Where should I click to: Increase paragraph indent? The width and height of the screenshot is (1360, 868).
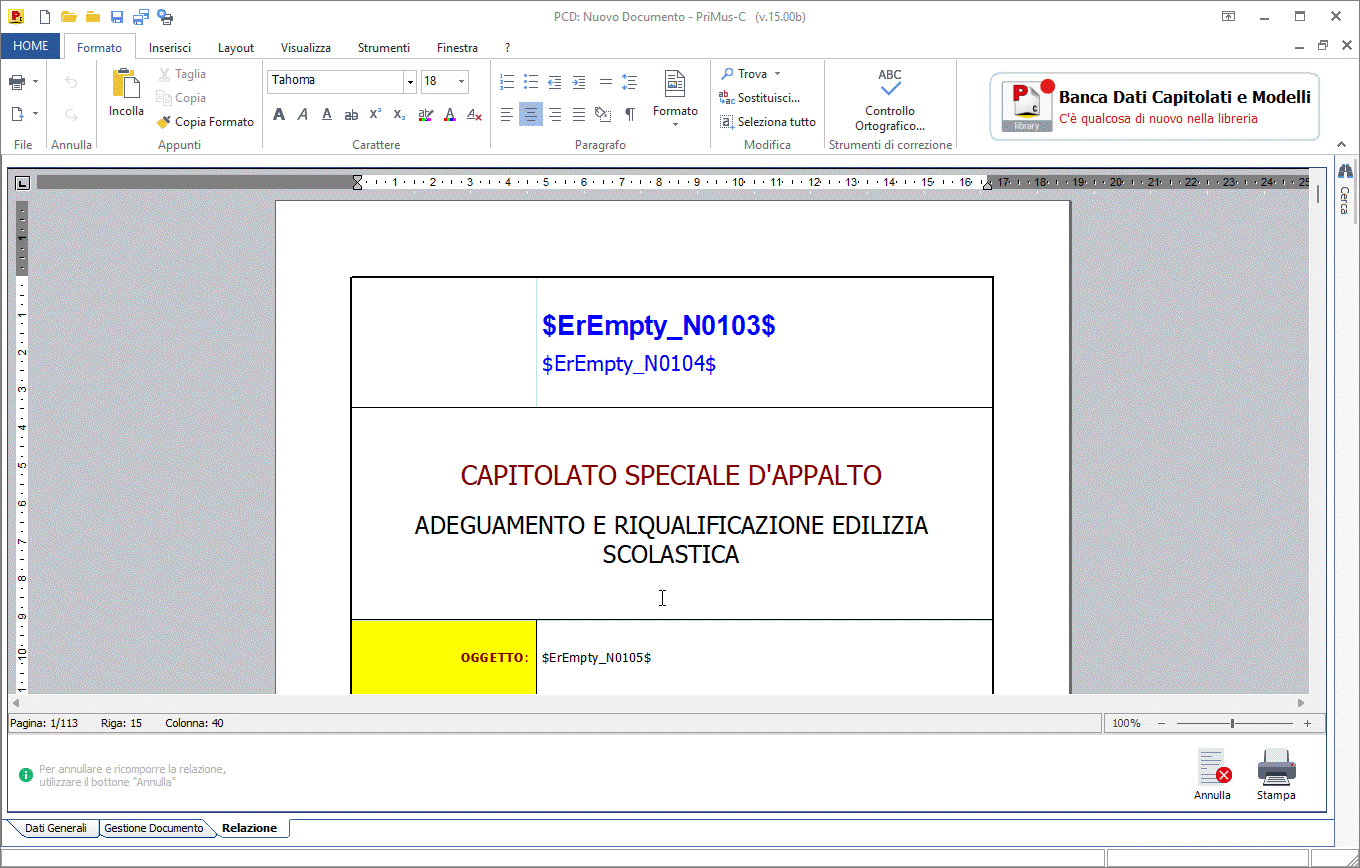tap(579, 82)
